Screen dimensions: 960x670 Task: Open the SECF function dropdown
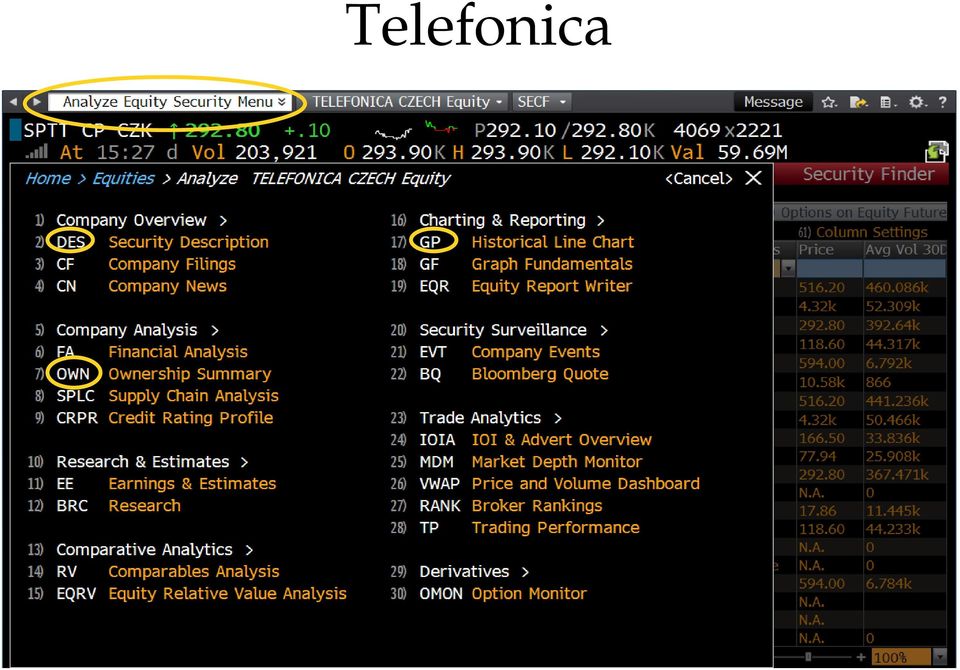(x=542, y=102)
